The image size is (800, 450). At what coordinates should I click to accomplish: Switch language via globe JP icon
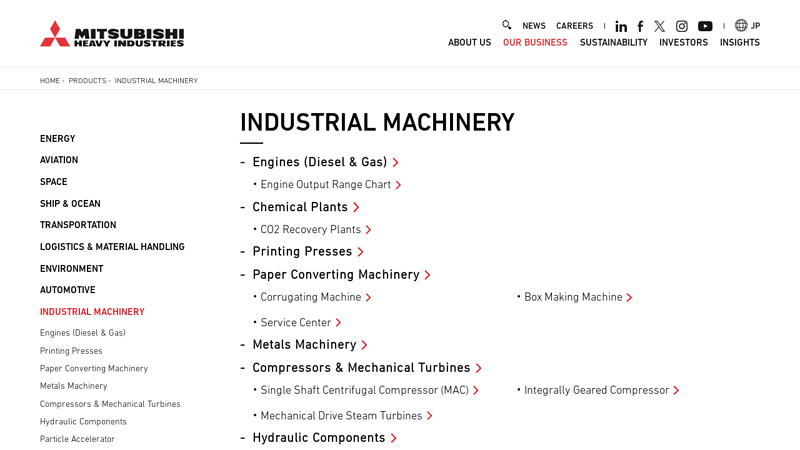coord(747,26)
